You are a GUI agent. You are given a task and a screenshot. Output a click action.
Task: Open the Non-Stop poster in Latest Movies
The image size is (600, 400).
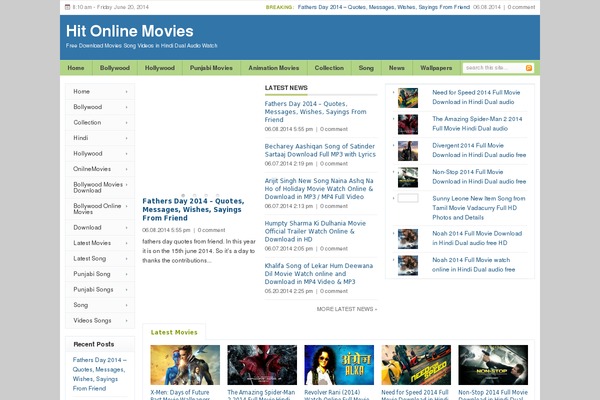click(493, 365)
